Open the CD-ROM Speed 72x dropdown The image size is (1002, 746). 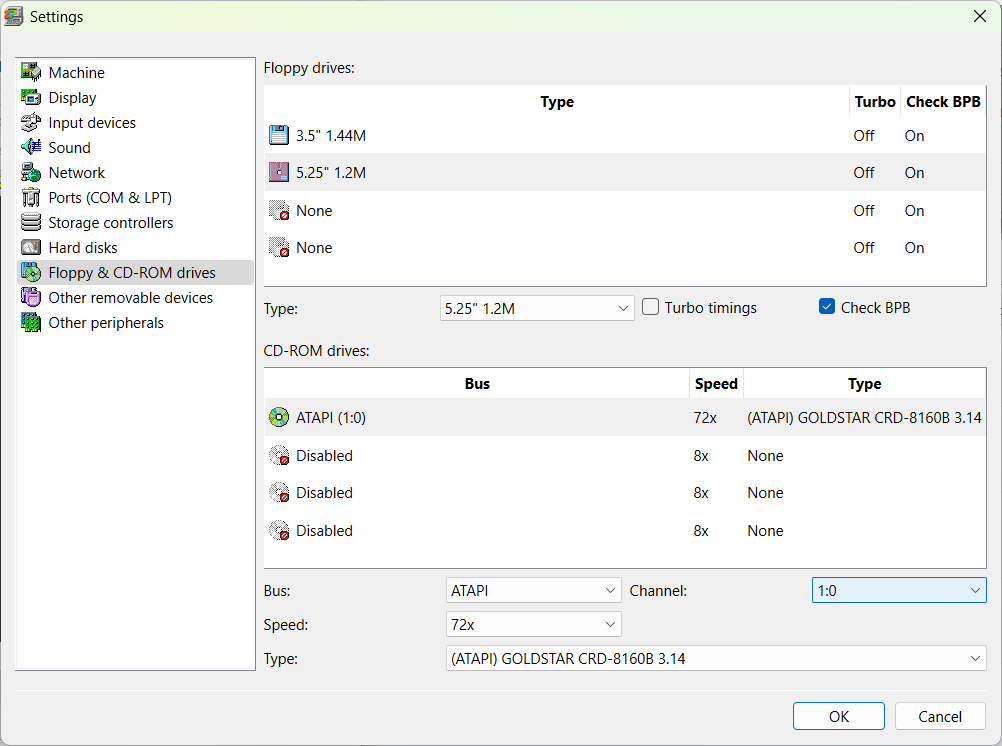tap(533, 625)
